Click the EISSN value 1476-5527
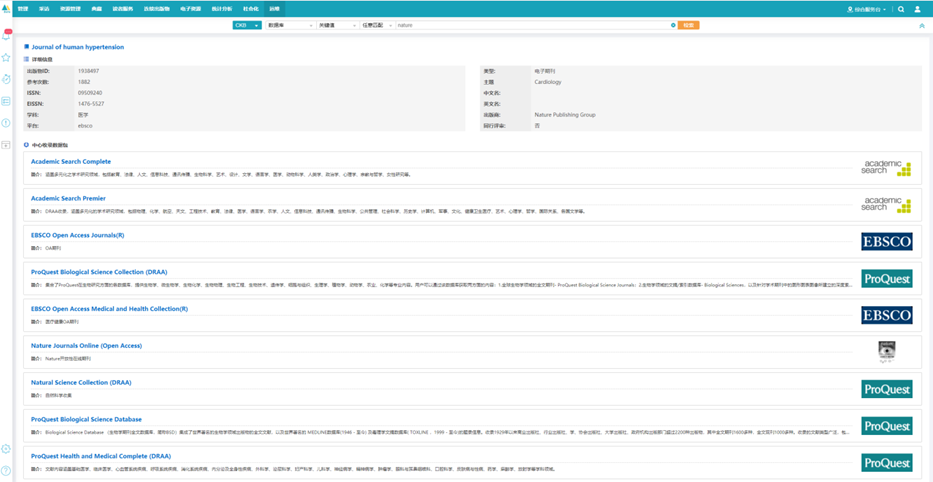This screenshot has width=933, height=482. pyautogui.click(x=91, y=104)
